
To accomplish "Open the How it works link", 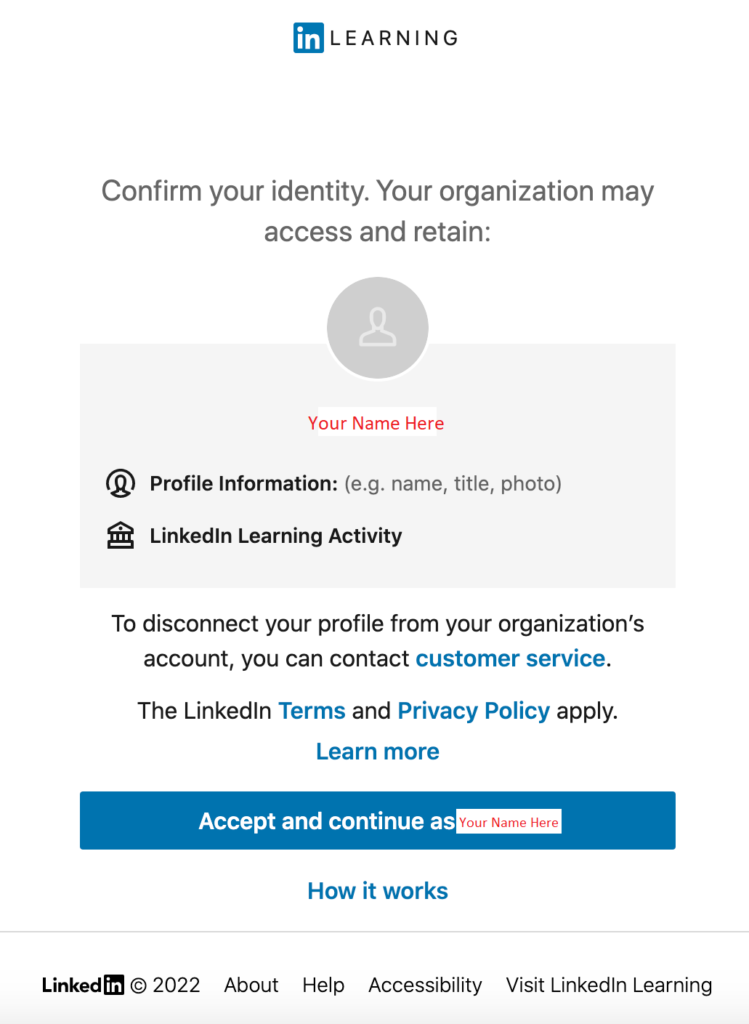I will [377, 890].
